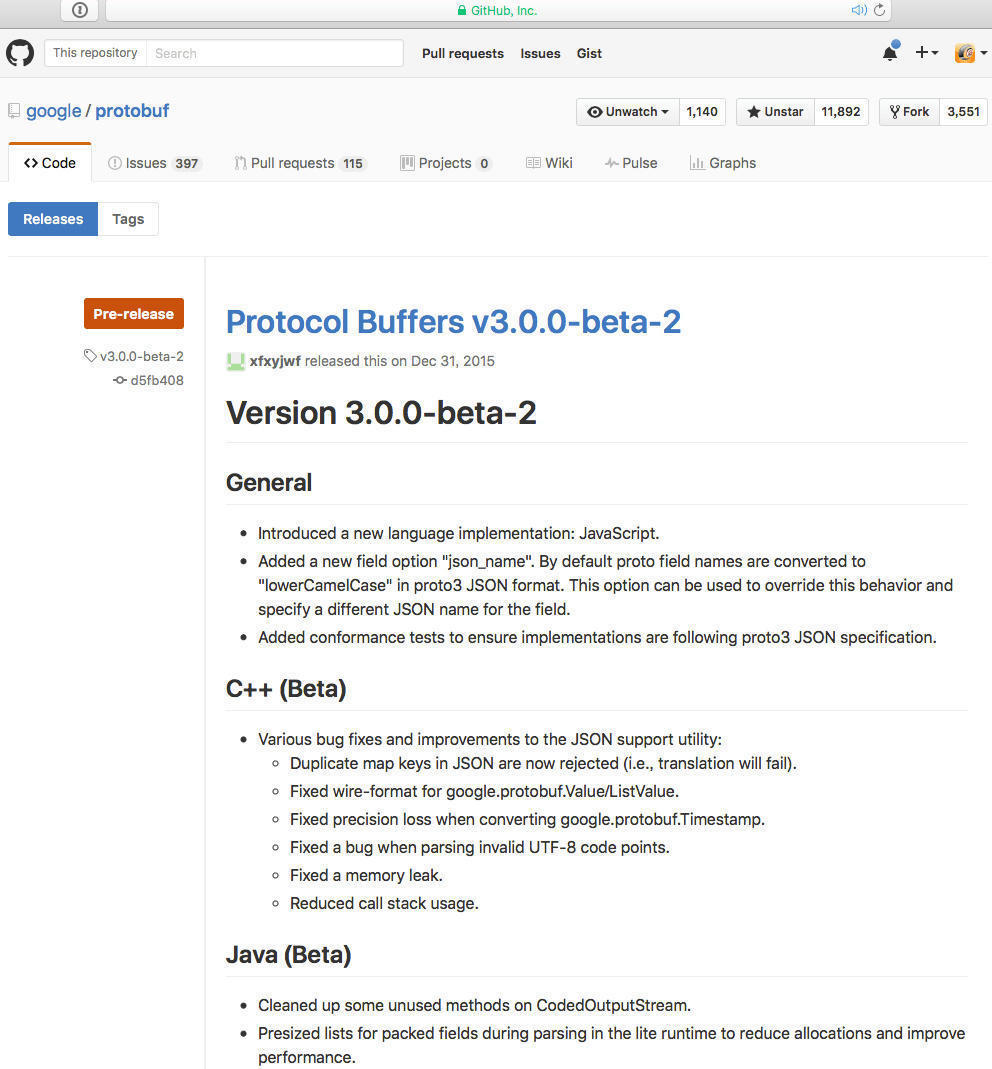Click the site information icon

(x=80, y=10)
